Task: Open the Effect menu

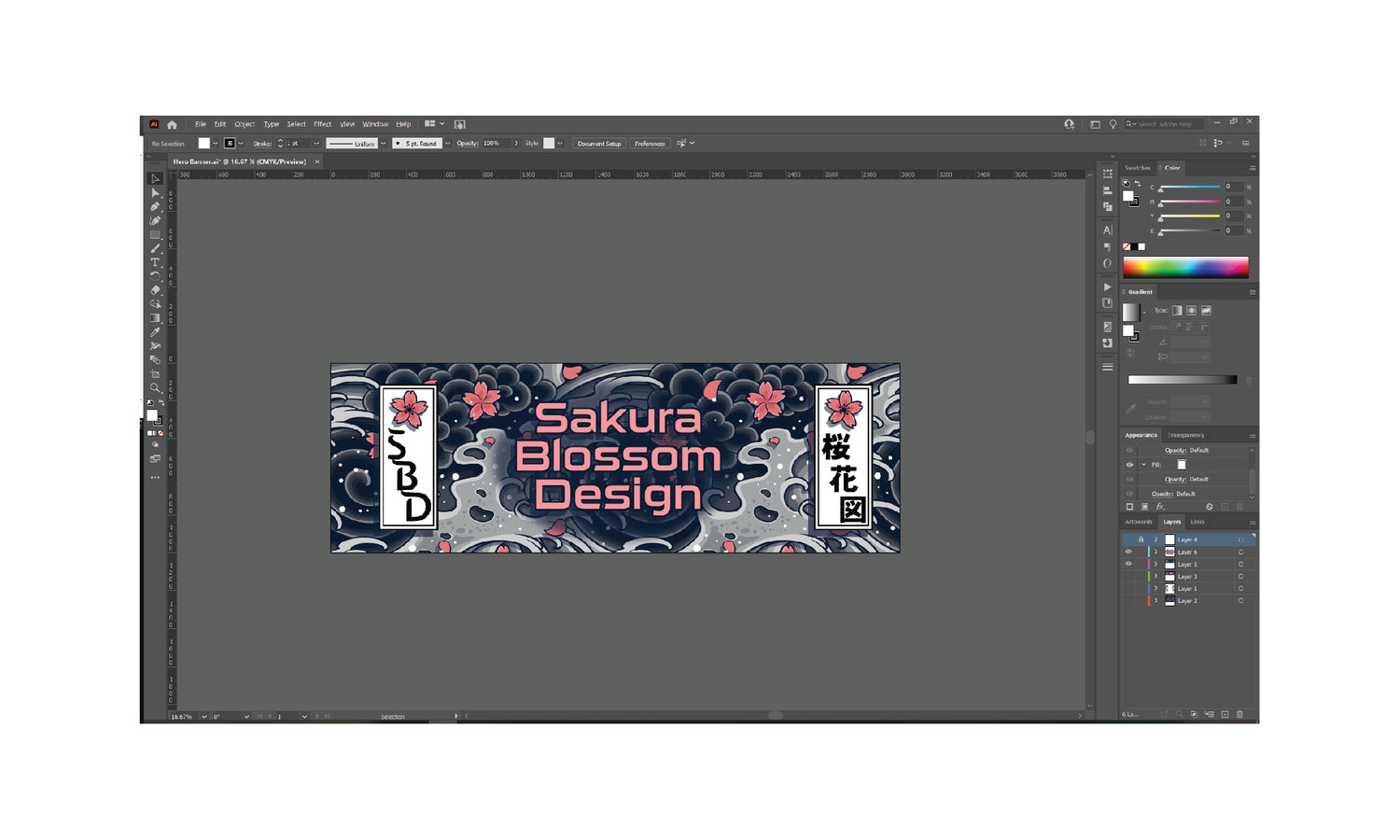Action: coord(322,124)
